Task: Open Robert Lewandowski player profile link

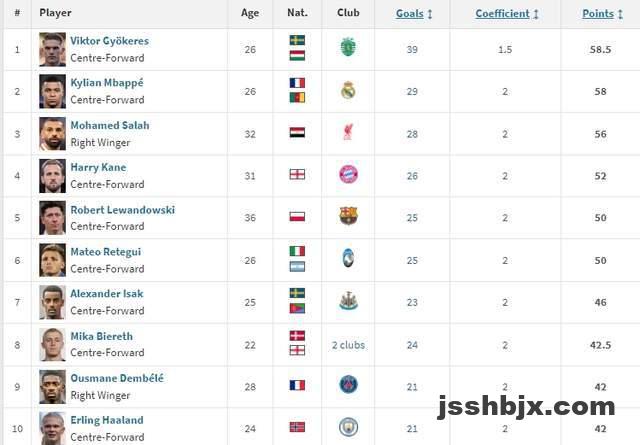Action: pyautogui.click(x=122, y=210)
